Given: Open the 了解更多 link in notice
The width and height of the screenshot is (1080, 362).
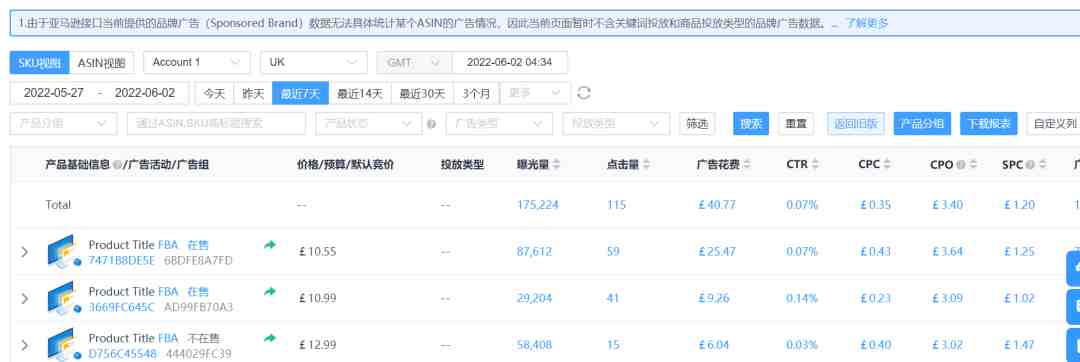Looking at the screenshot, I should [x=867, y=23].
